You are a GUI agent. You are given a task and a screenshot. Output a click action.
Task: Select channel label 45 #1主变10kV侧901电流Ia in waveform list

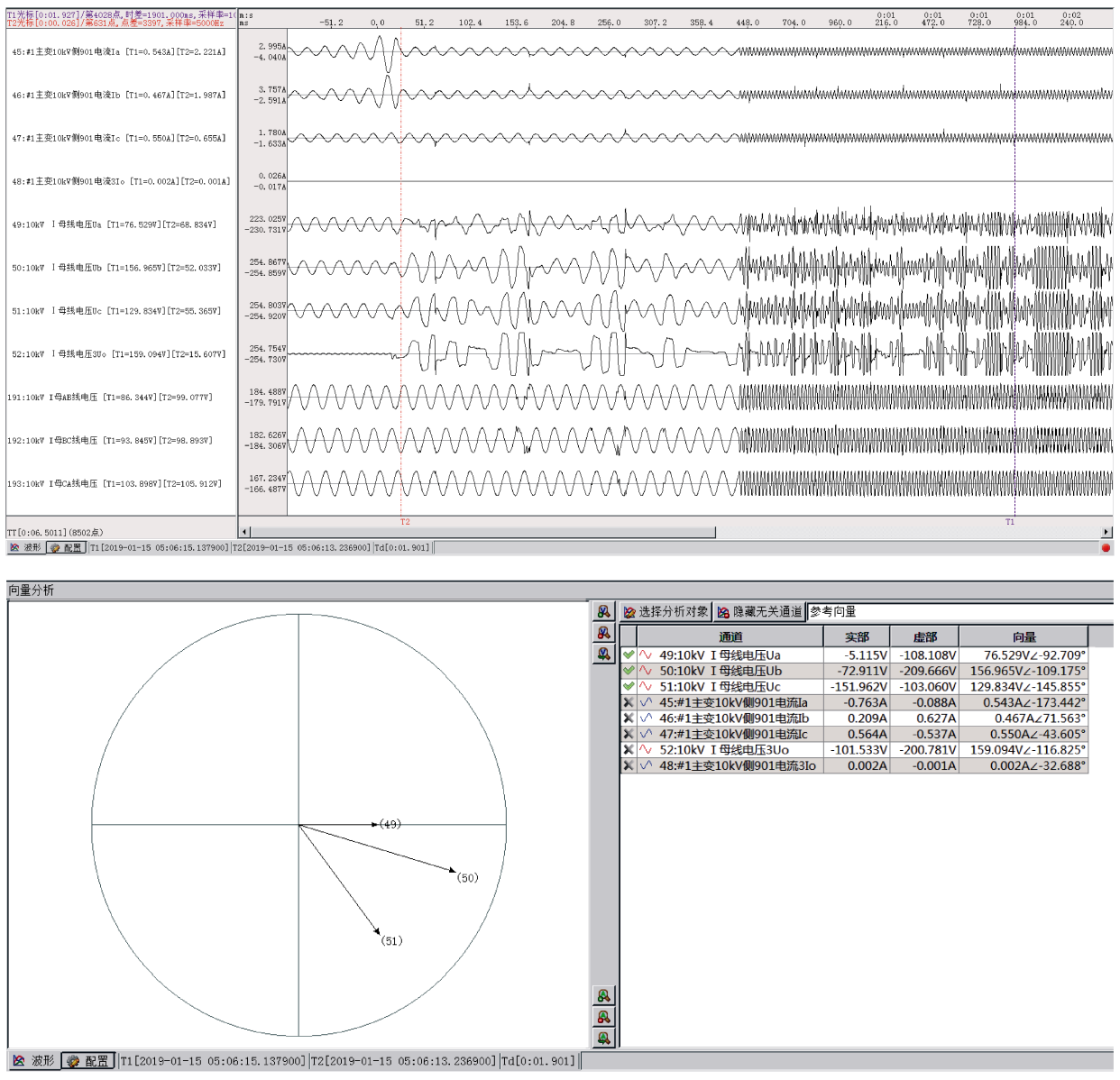click(118, 52)
